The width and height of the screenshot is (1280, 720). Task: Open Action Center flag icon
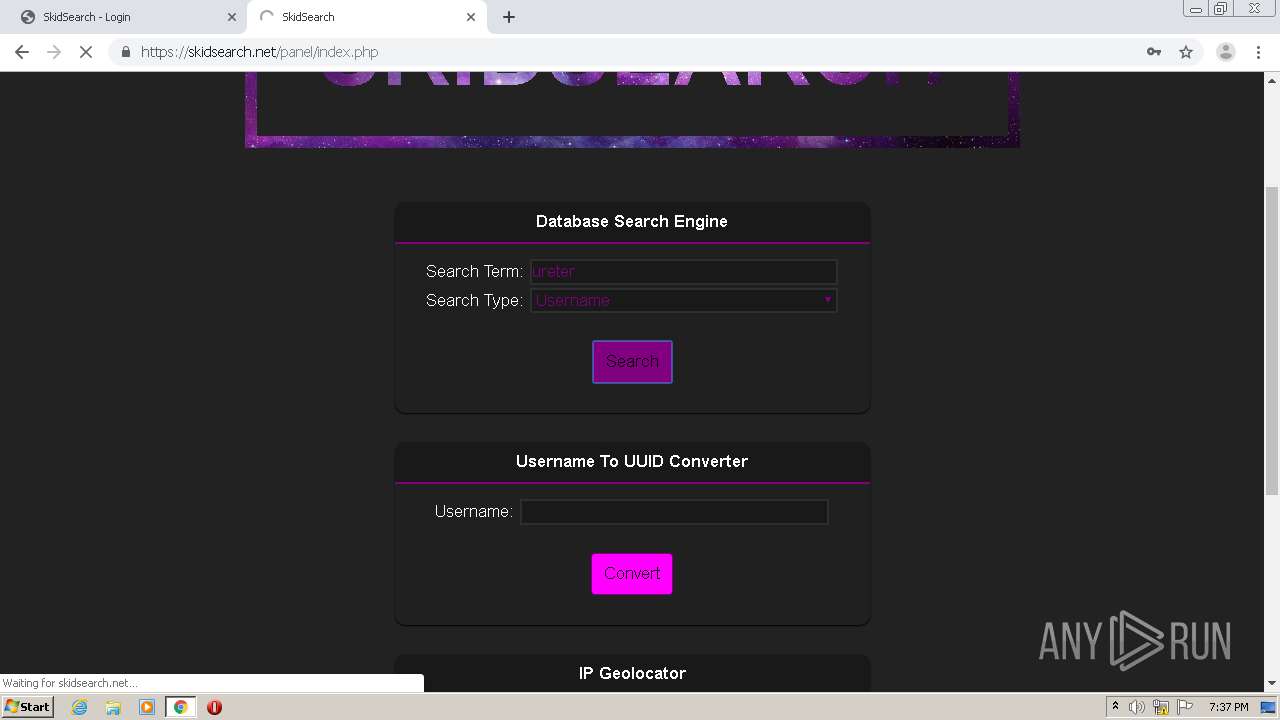[1185, 707]
